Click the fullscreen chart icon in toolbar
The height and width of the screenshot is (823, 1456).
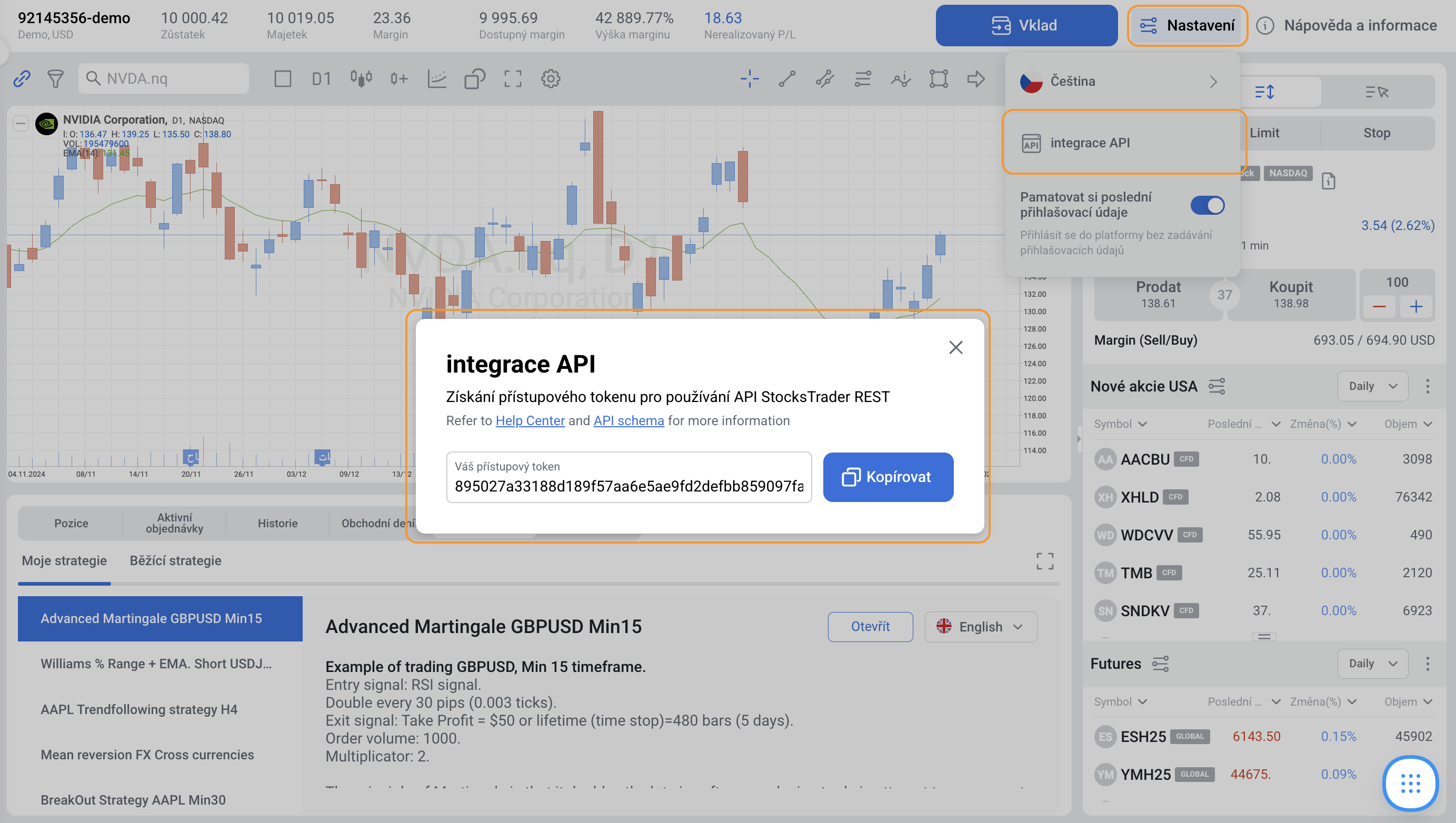tap(512, 78)
